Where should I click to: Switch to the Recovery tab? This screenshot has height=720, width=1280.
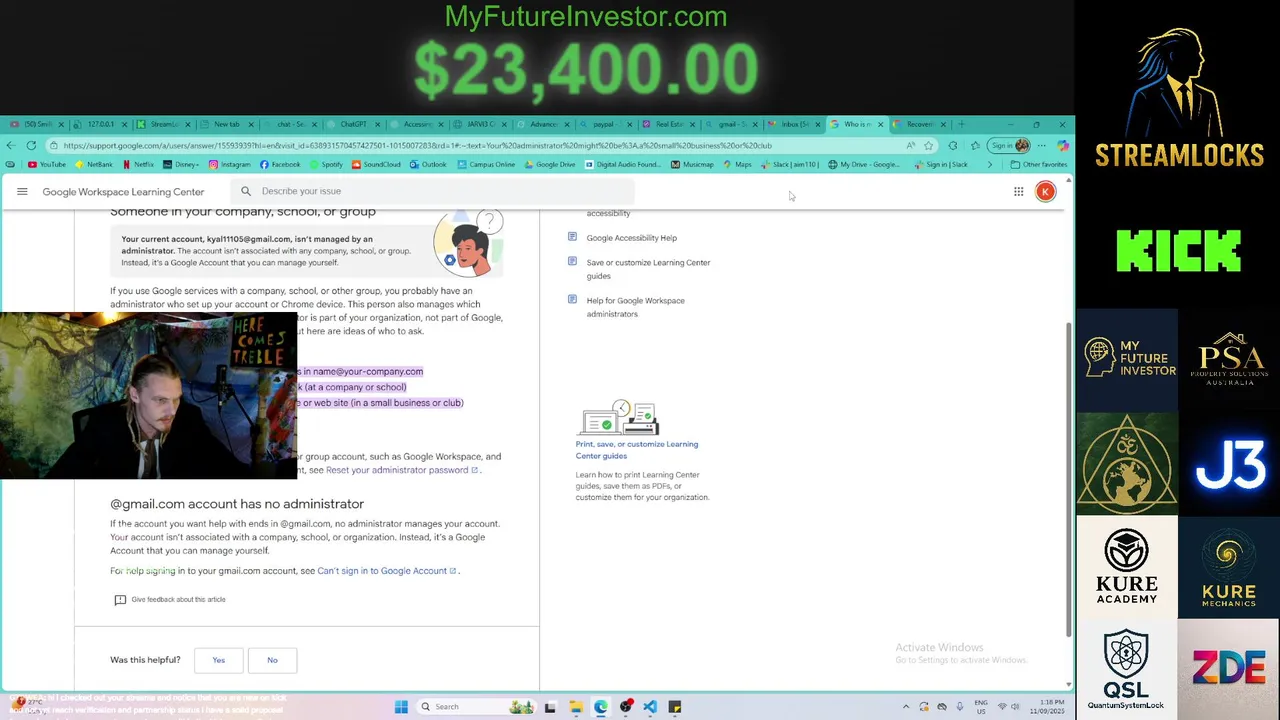pyautogui.click(x=919, y=124)
